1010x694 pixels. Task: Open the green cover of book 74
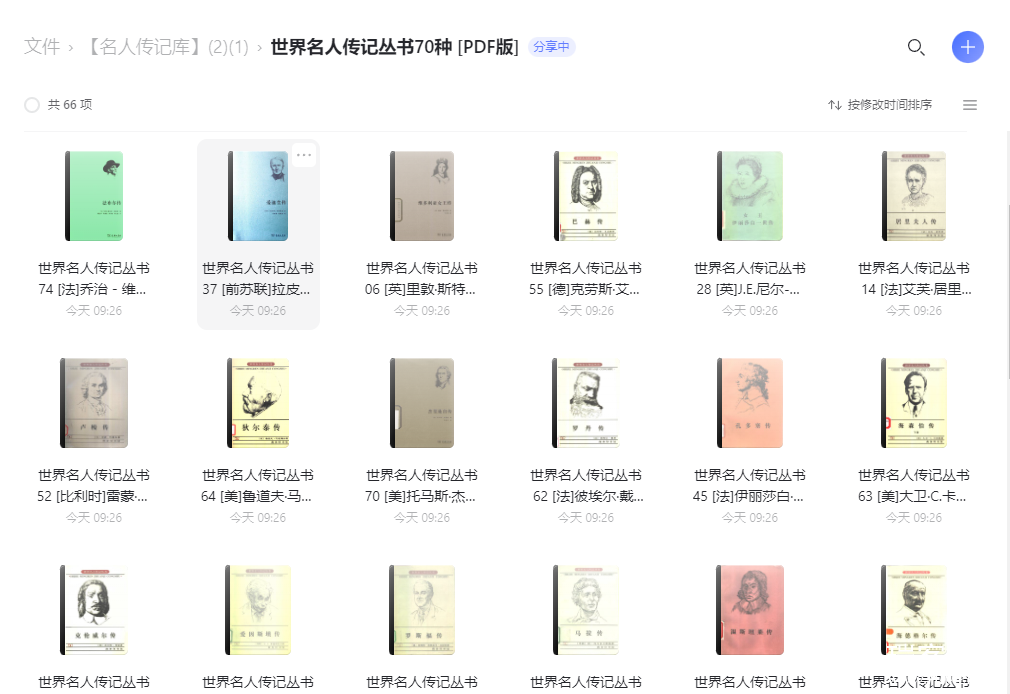point(94,196)
